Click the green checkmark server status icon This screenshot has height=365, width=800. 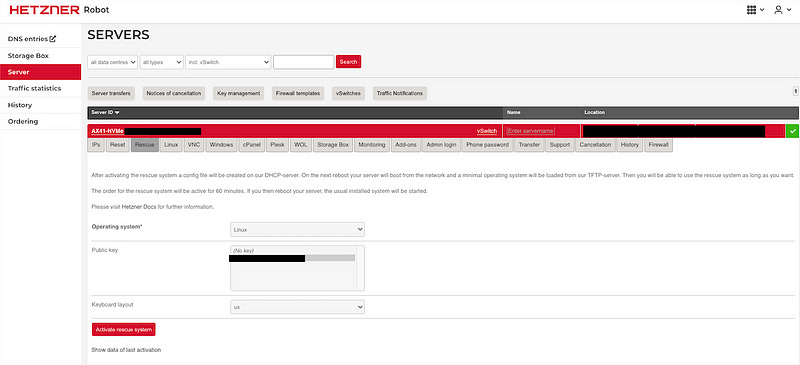792,131
